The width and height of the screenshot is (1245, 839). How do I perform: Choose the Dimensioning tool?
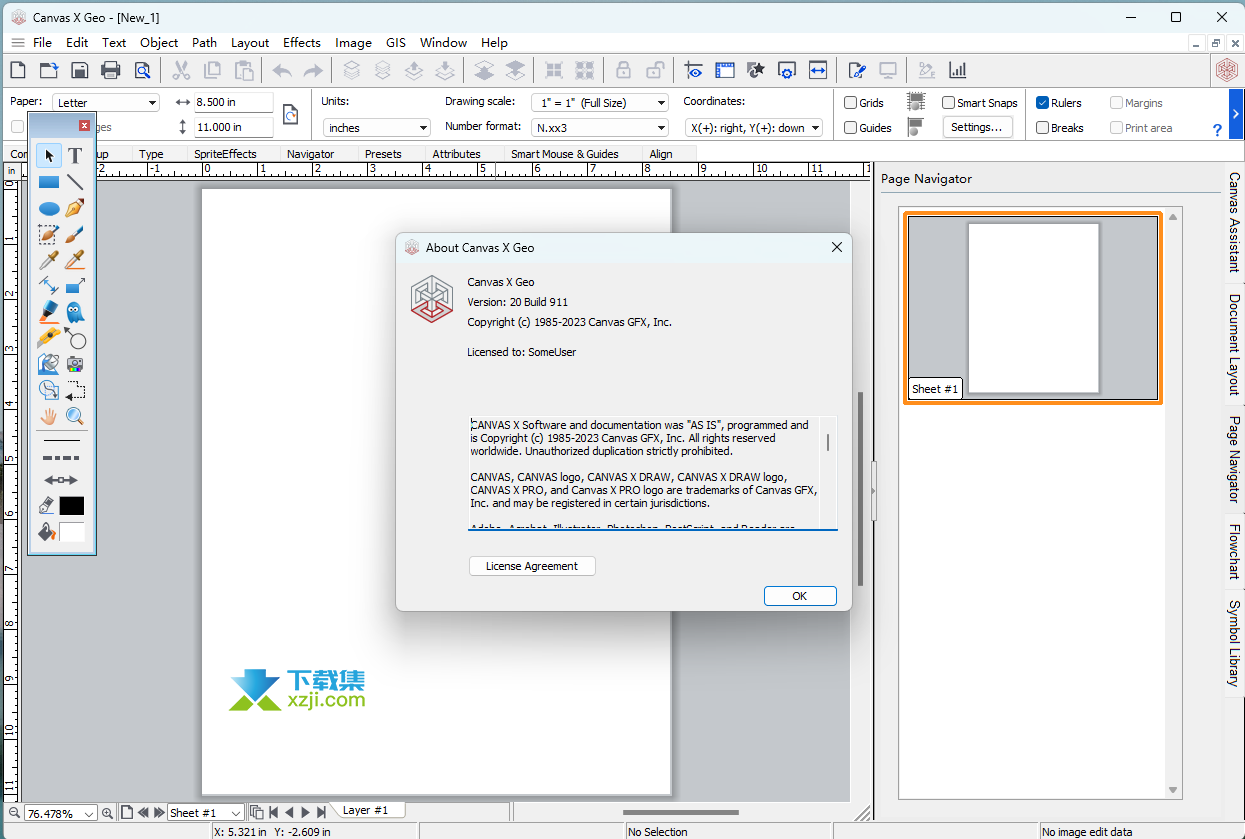click(x=49, y=286)
